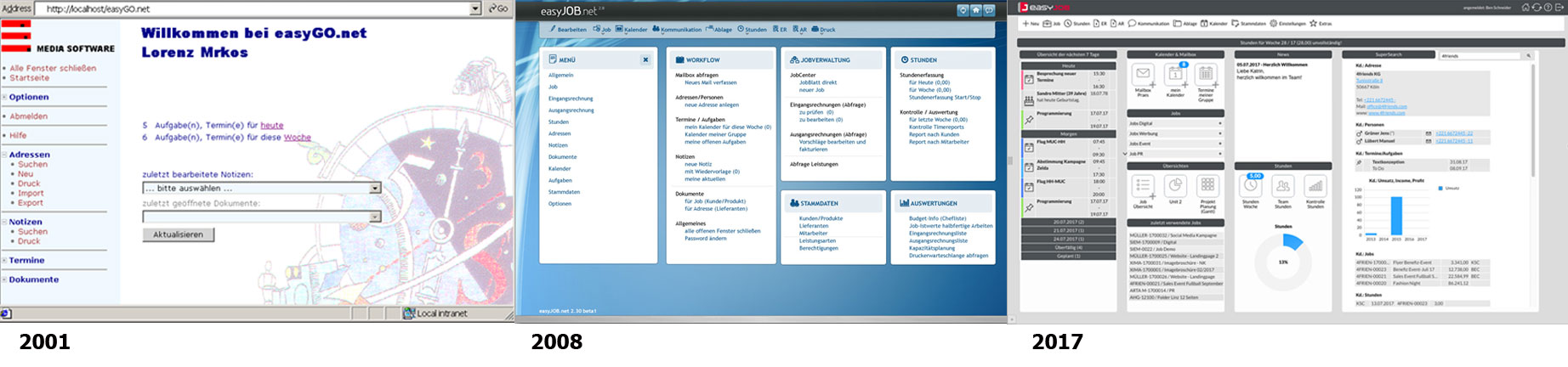Click 'JobBlatt direkt' in Jobverwaltung panel

tap(818, 82)
